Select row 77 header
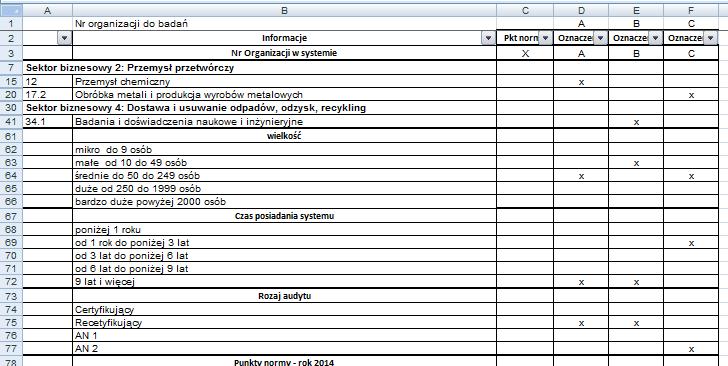Viewport: 728px width, 366px height. (11, 349)
